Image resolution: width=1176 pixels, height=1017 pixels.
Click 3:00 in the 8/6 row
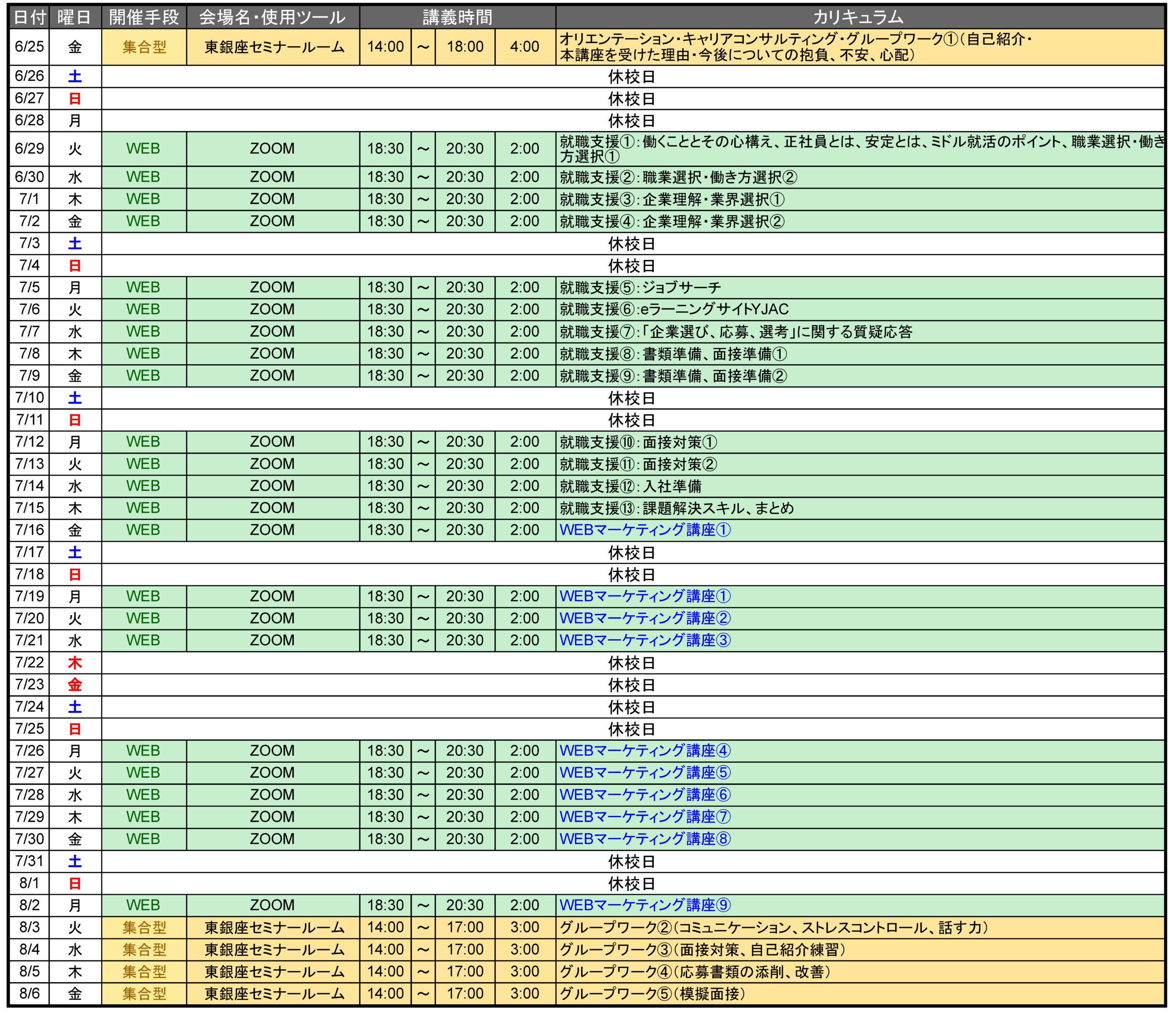(525, 994)
